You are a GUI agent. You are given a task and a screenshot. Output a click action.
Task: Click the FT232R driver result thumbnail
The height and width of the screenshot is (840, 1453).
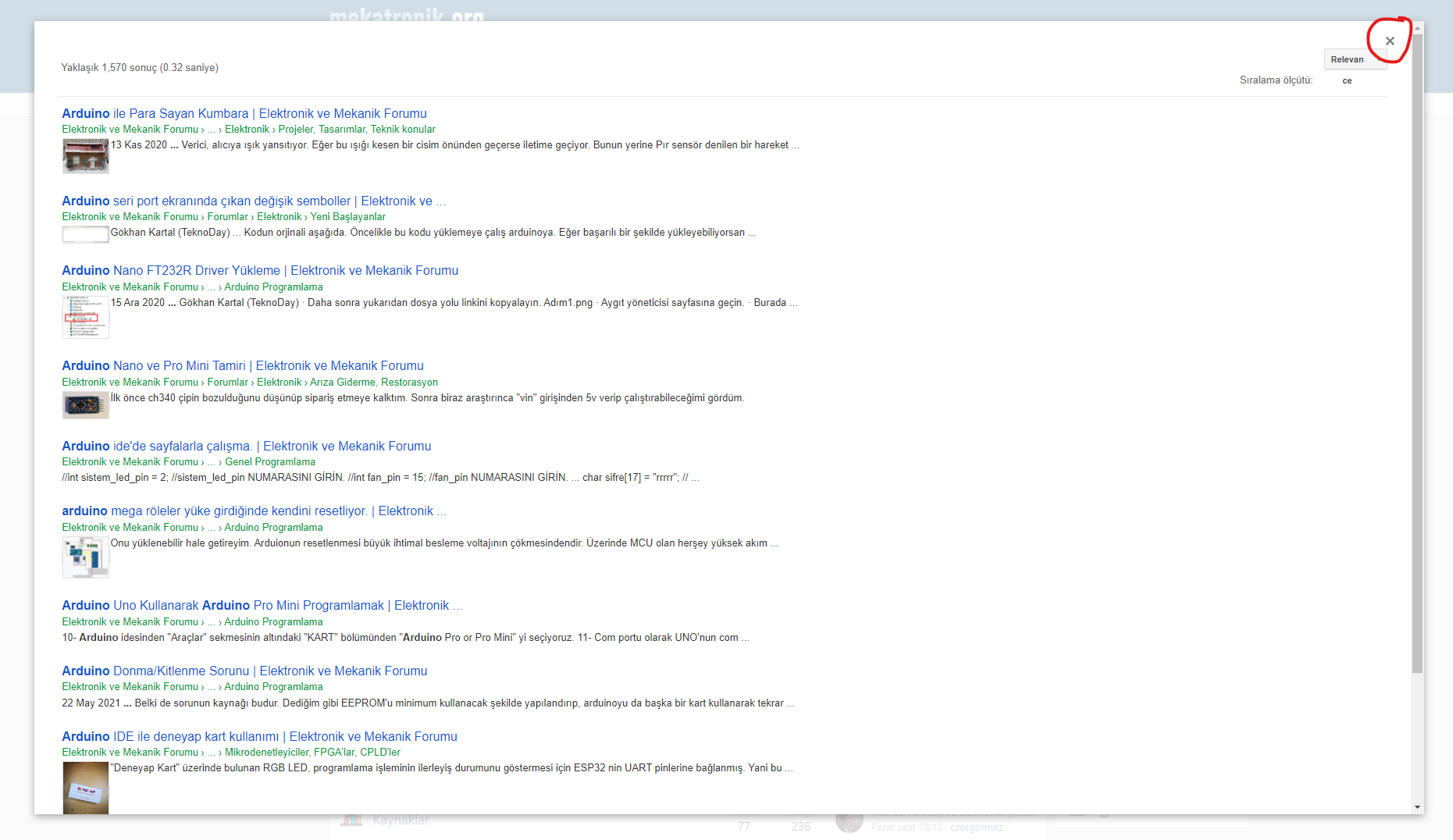tap(85, 317)
